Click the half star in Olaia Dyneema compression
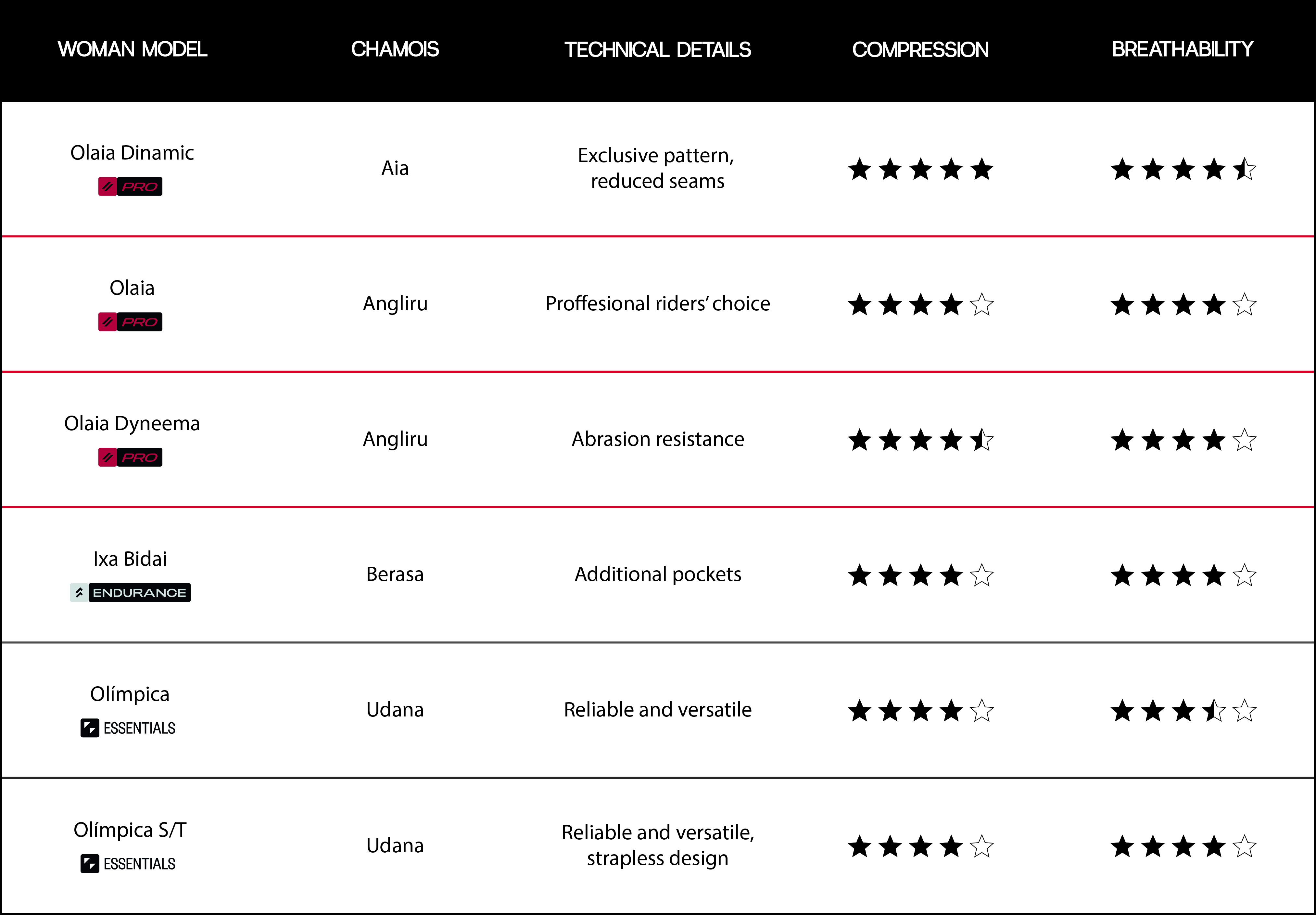Image resolution: width=1316 pixels, height=915 pixels. (x=981, y=440)
